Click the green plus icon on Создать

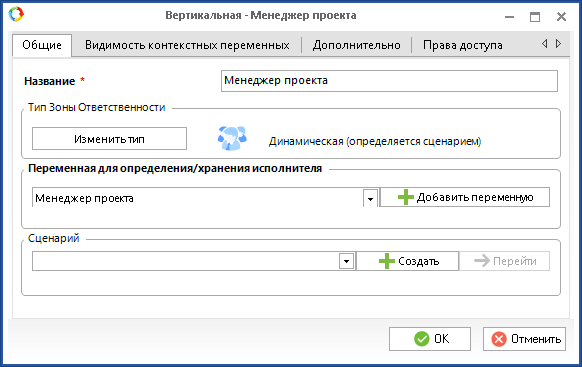point(386,261)
